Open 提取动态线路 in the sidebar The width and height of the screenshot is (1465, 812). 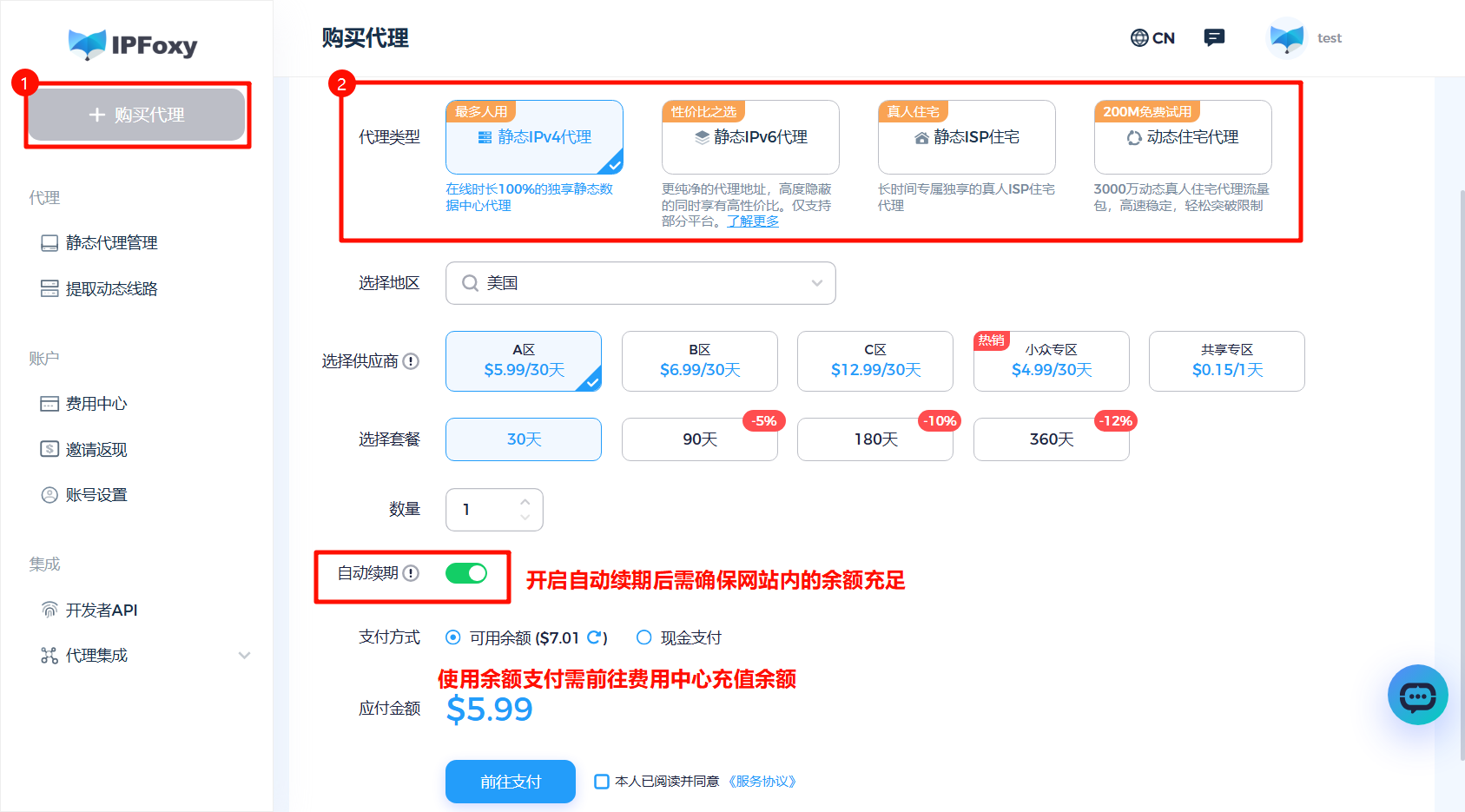click(108, 287)
